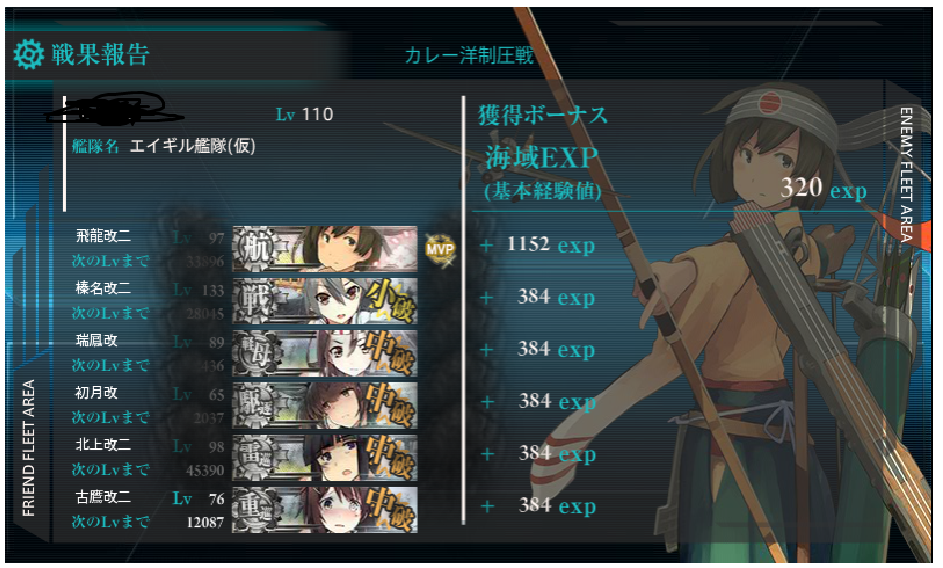Click the 飛龍改二 ship portrait banner

(x=325, y=248)
